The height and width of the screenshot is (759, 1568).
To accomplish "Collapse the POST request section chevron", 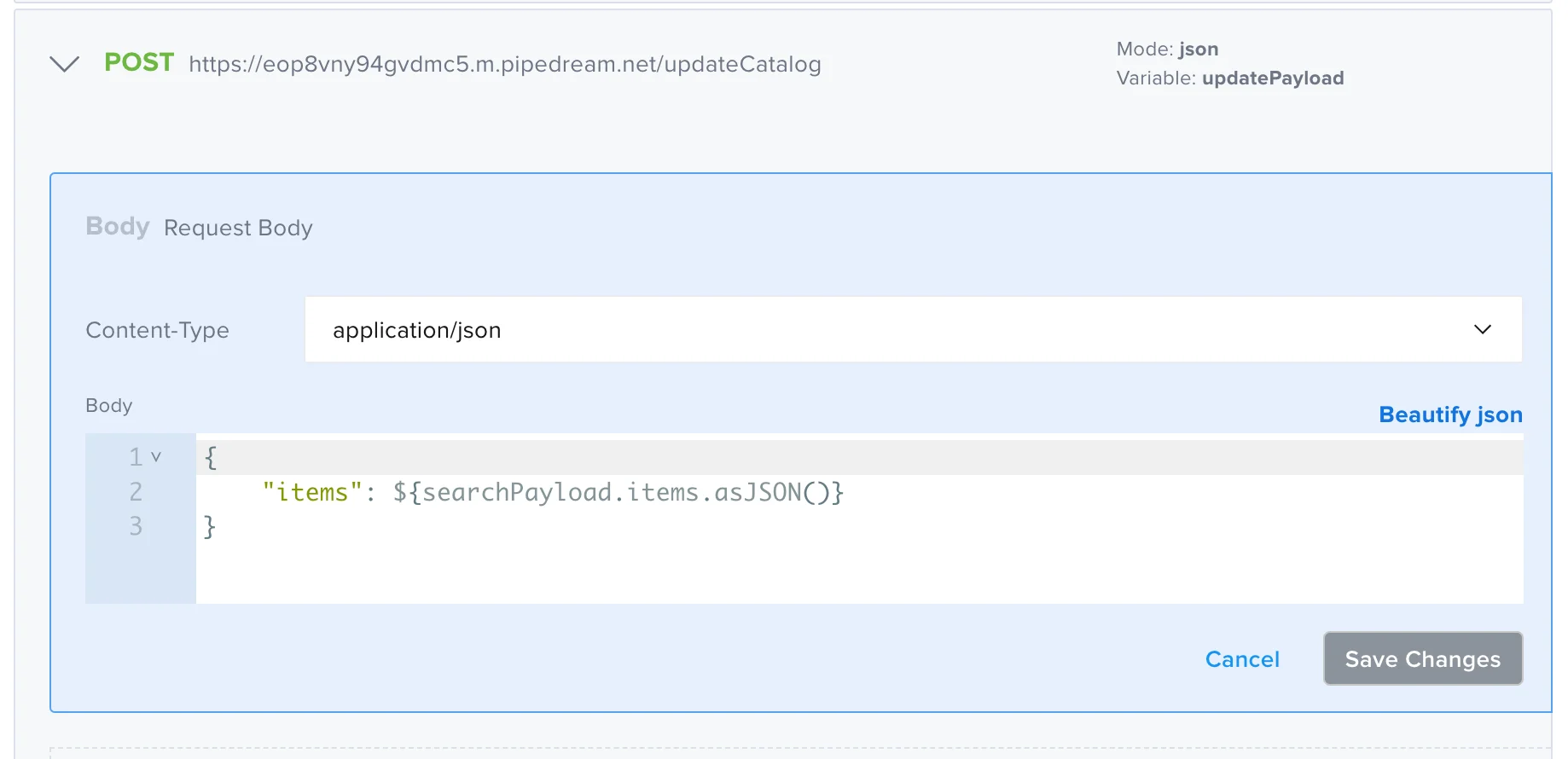I will [65, 64].
